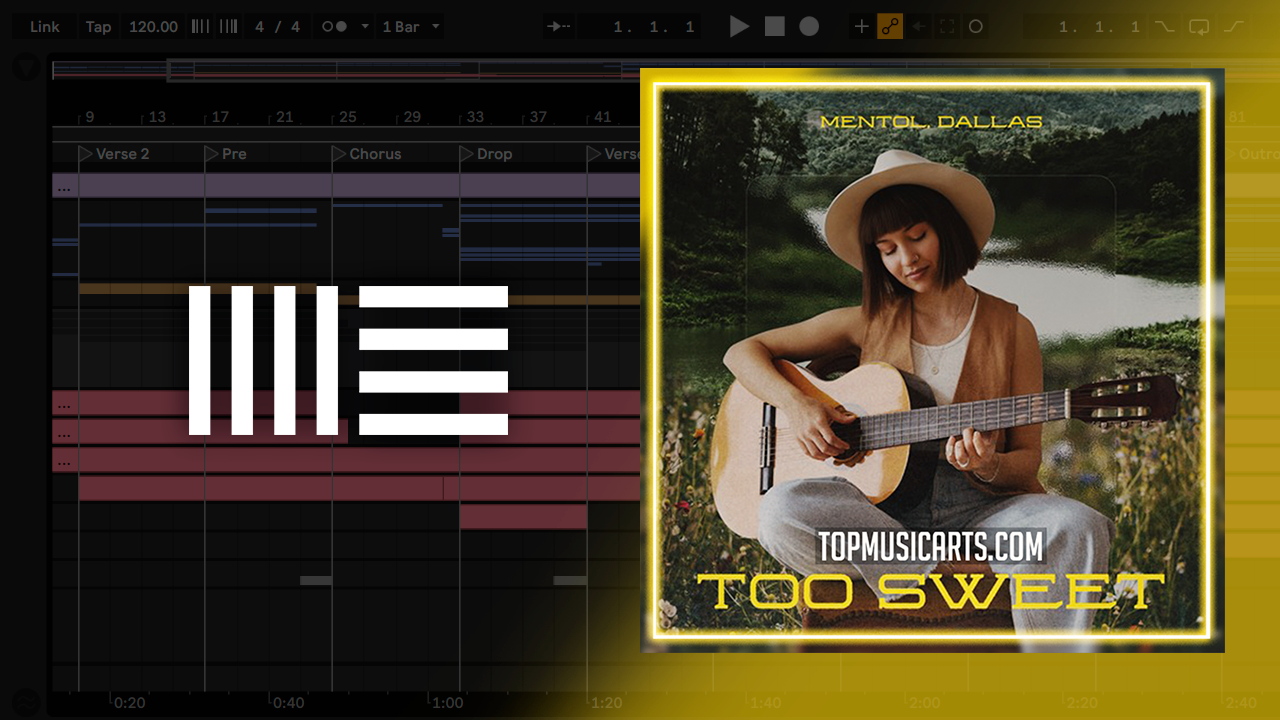The width and height of the screenshot is (1280, 720).
Task: Select the Drop locator marker
Action: click(x=467, y=154)
